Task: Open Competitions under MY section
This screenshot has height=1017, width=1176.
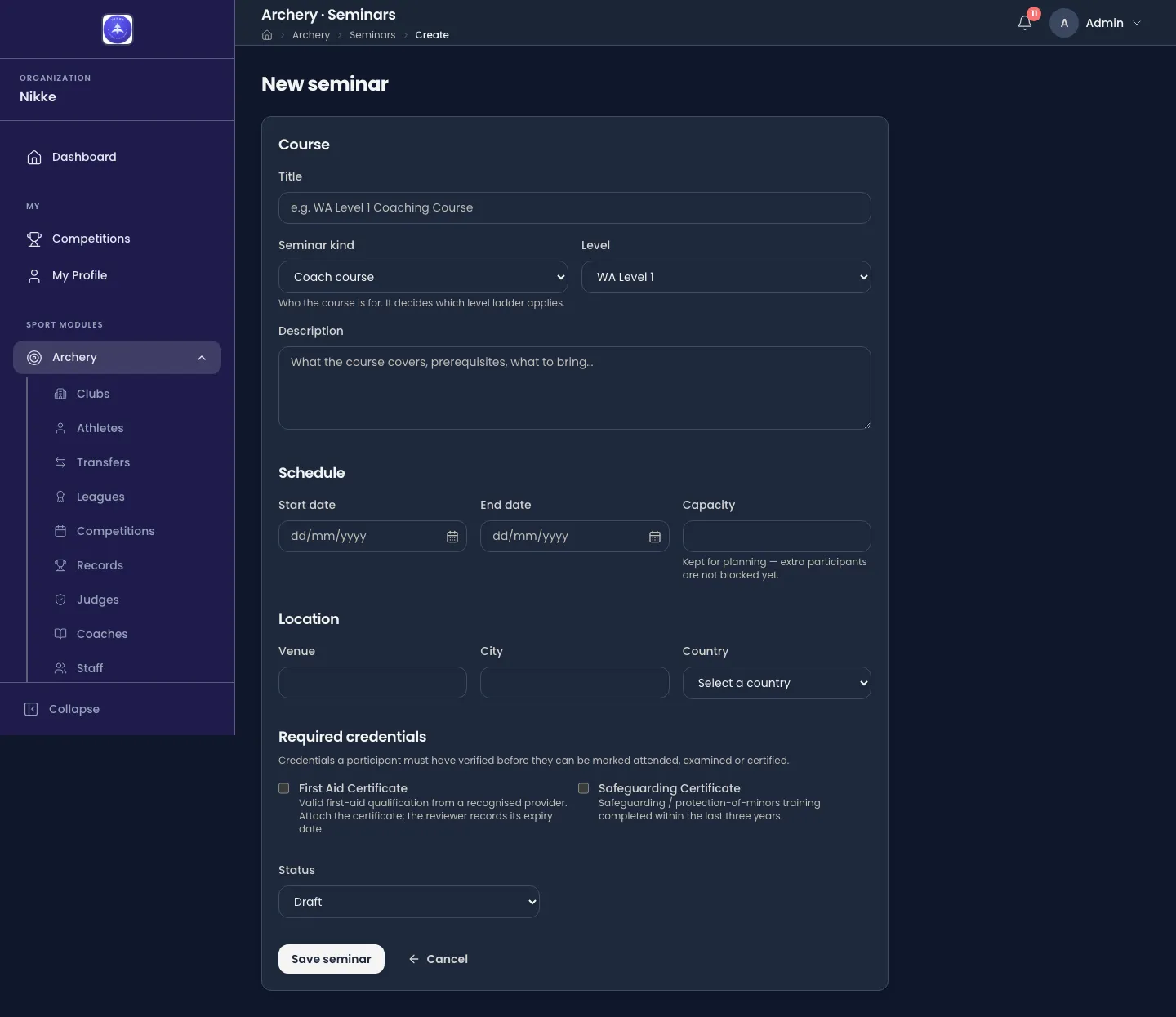Action: tap(118, 239)
